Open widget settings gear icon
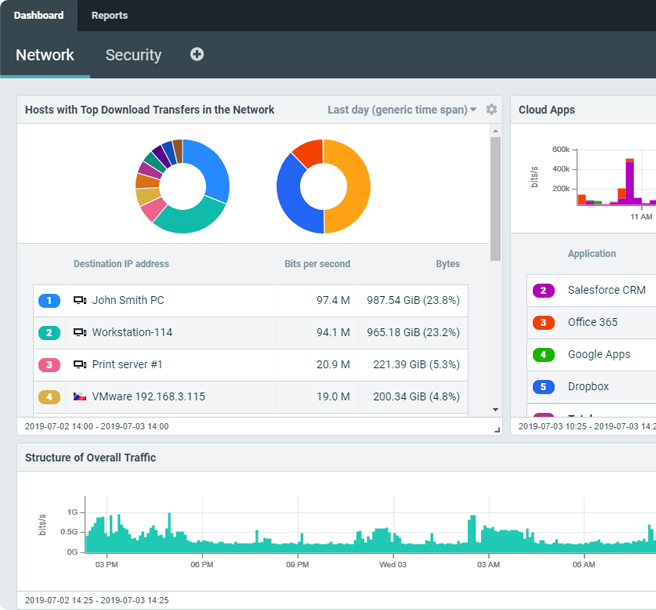656x610 pixels. 491,110
